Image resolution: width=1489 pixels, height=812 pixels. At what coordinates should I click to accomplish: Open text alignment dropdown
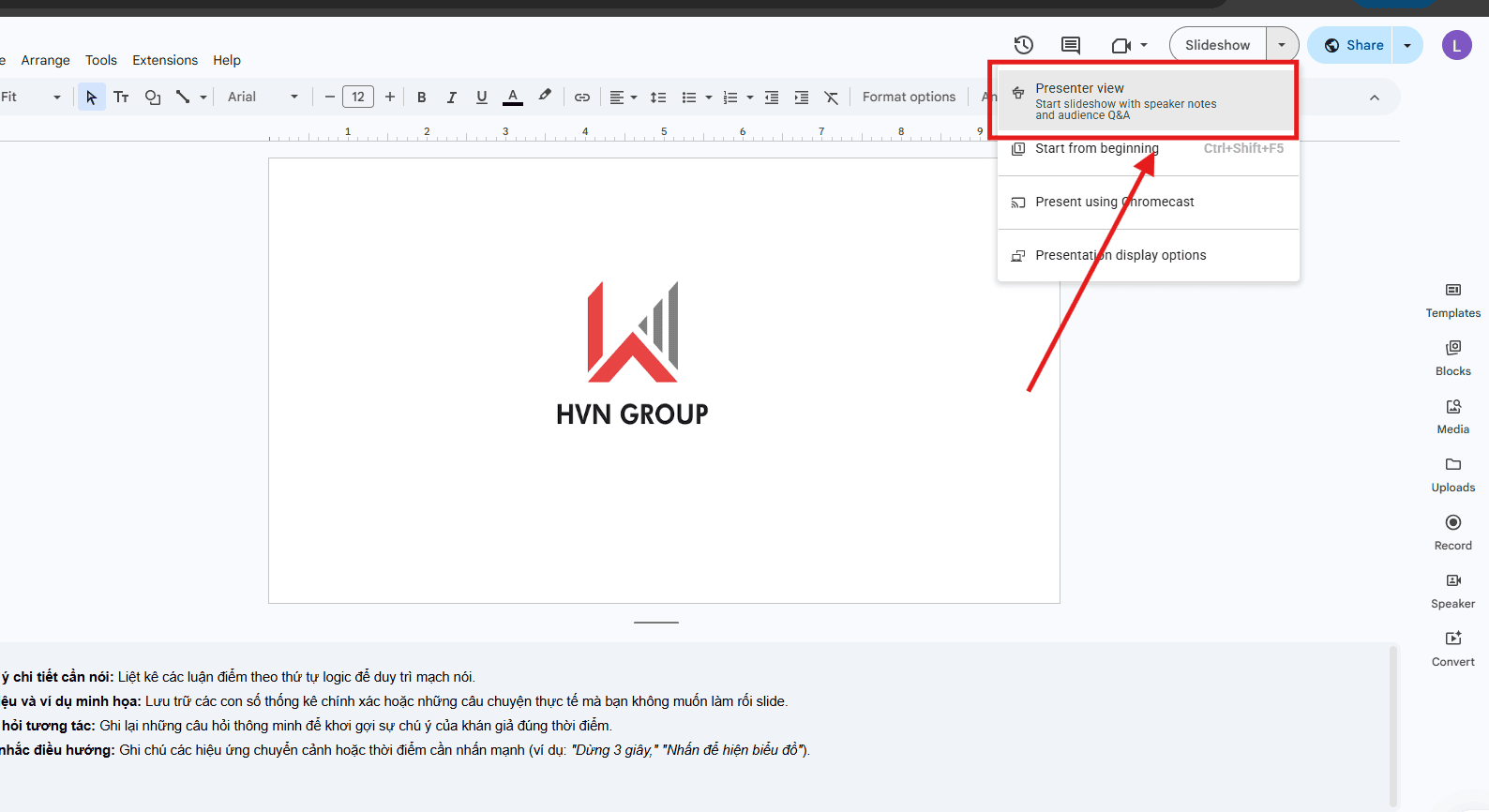click(624, 97)
